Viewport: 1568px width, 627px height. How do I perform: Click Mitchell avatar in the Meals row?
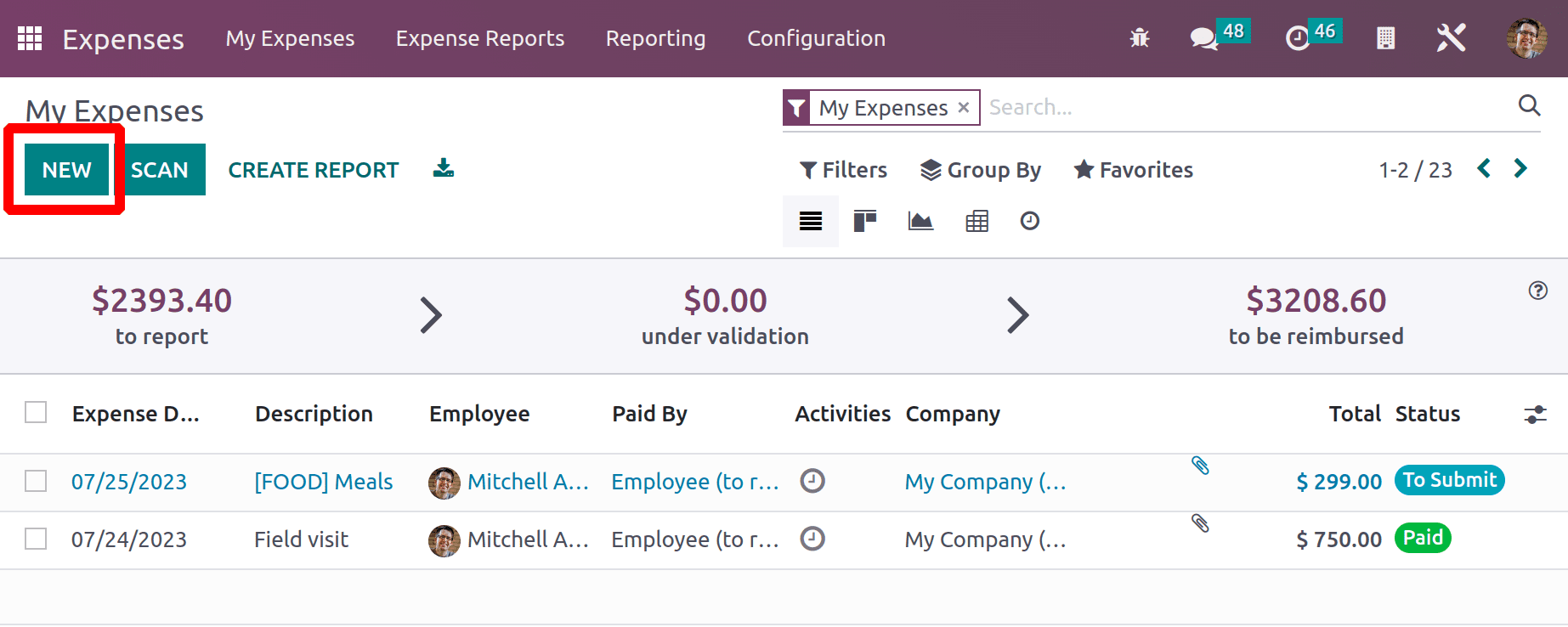tap(444, 483)
